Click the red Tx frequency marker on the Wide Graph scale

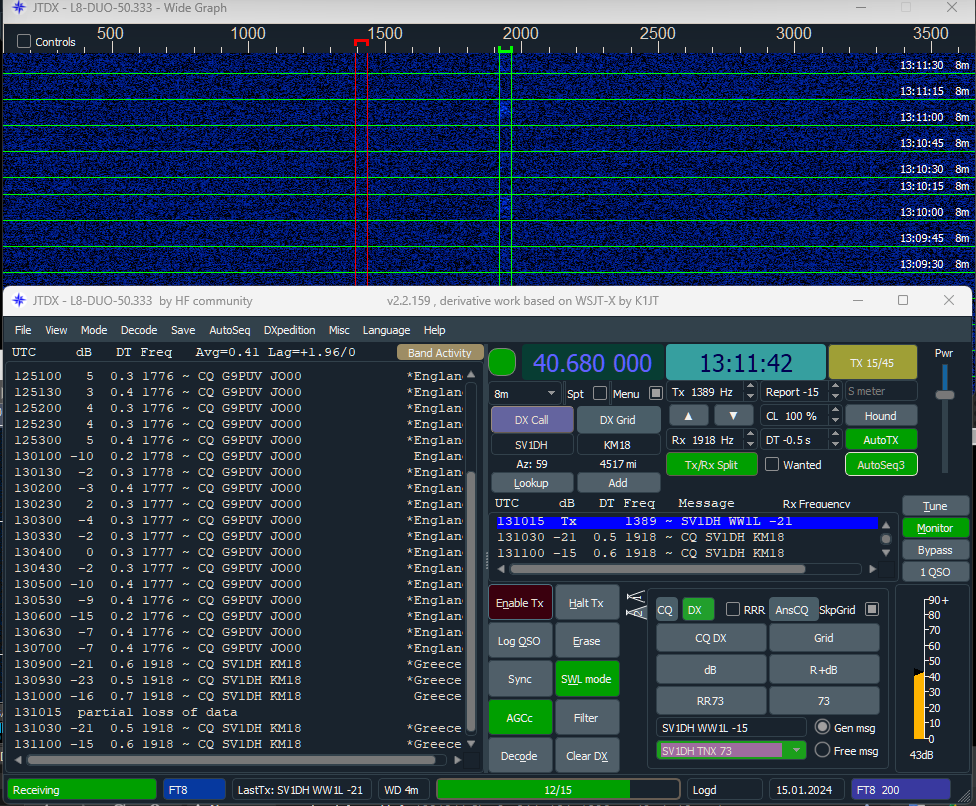[x=361, y=42]
